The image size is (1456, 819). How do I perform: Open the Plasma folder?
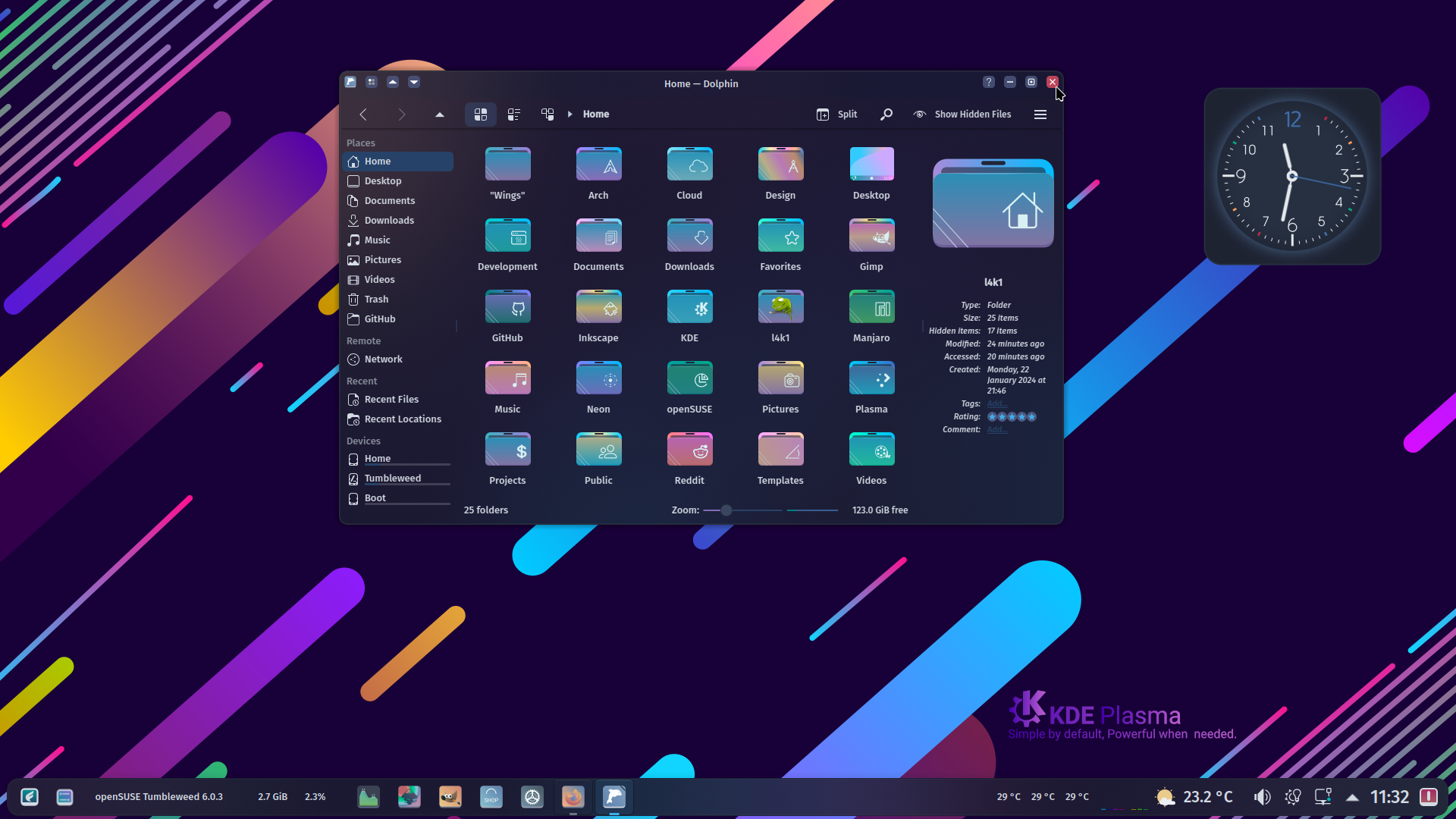(x=871, y=388)
